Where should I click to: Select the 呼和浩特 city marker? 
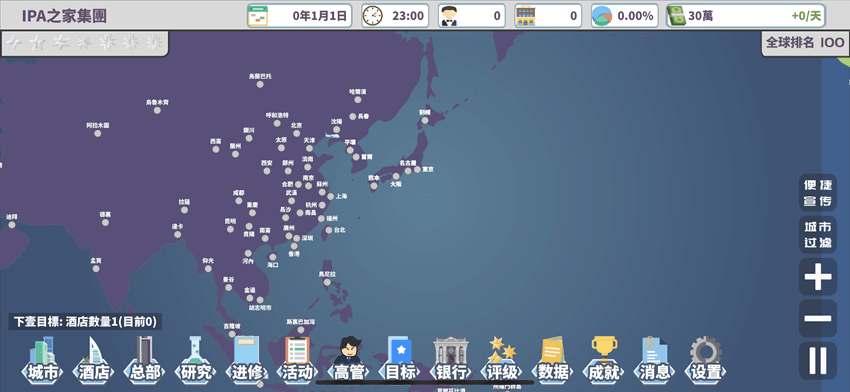277,124
